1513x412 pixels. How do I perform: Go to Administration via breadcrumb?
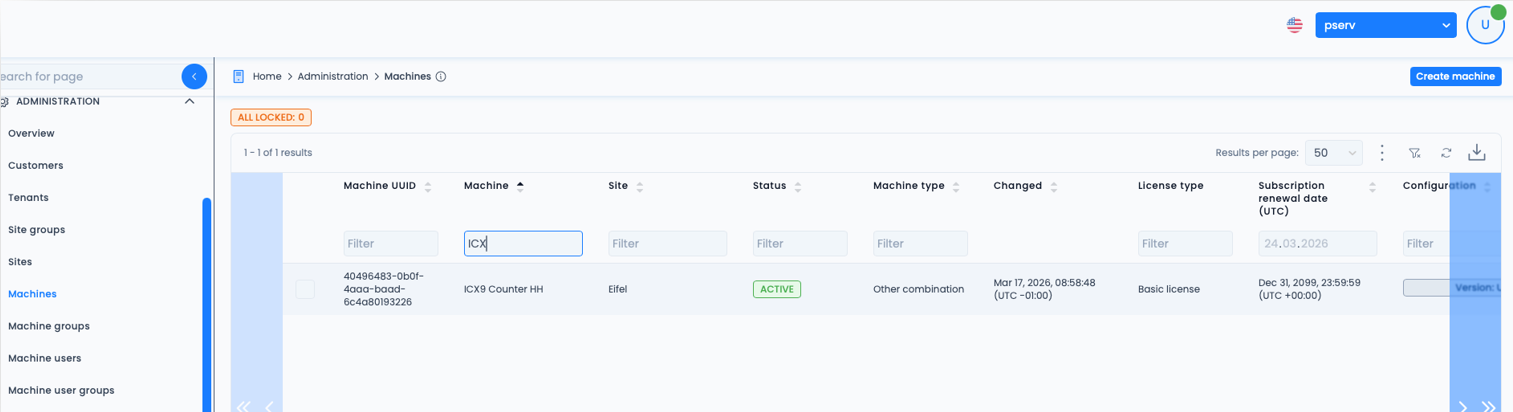[x=333, y=76]
